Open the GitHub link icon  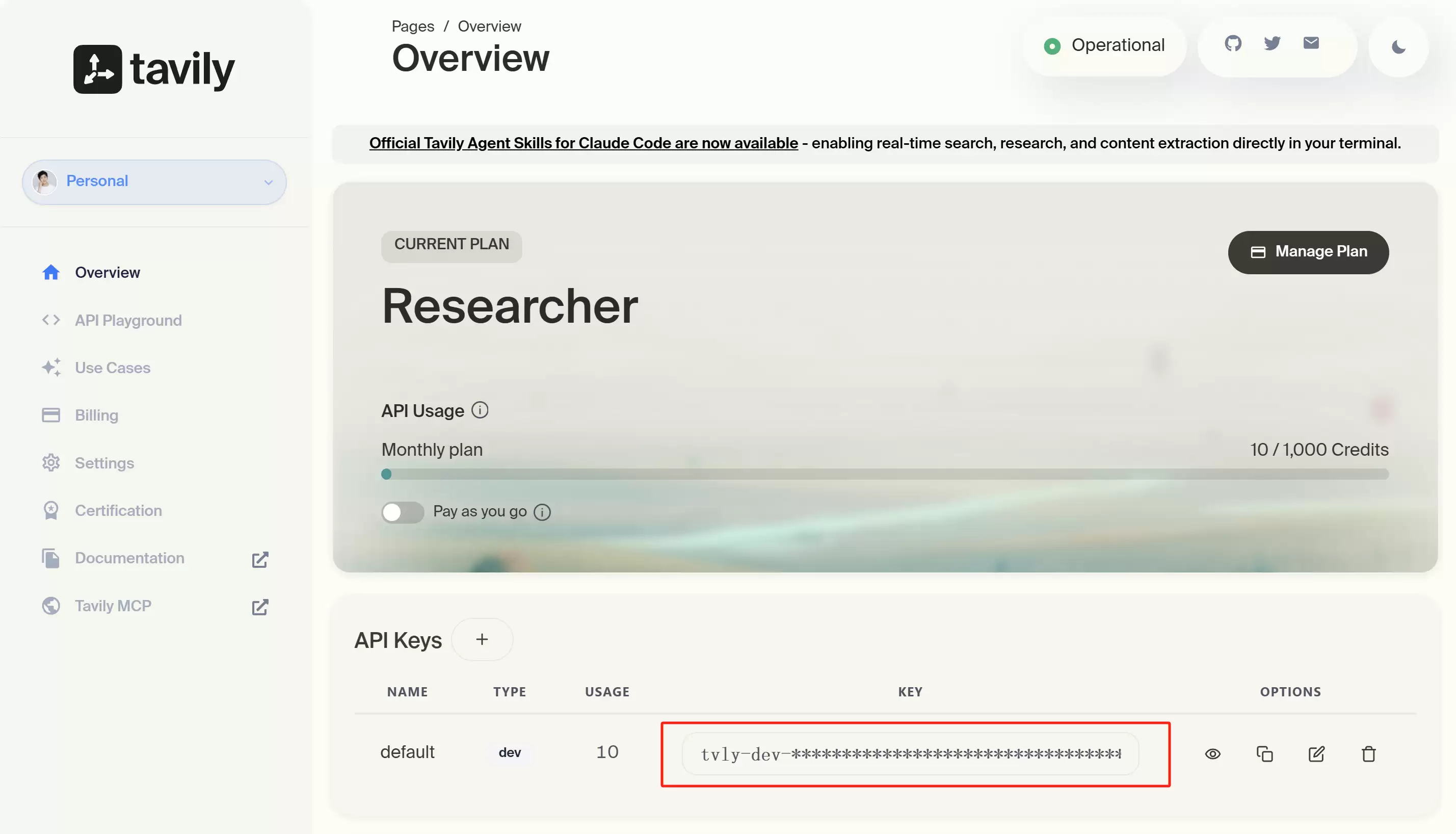[1233, 43]
